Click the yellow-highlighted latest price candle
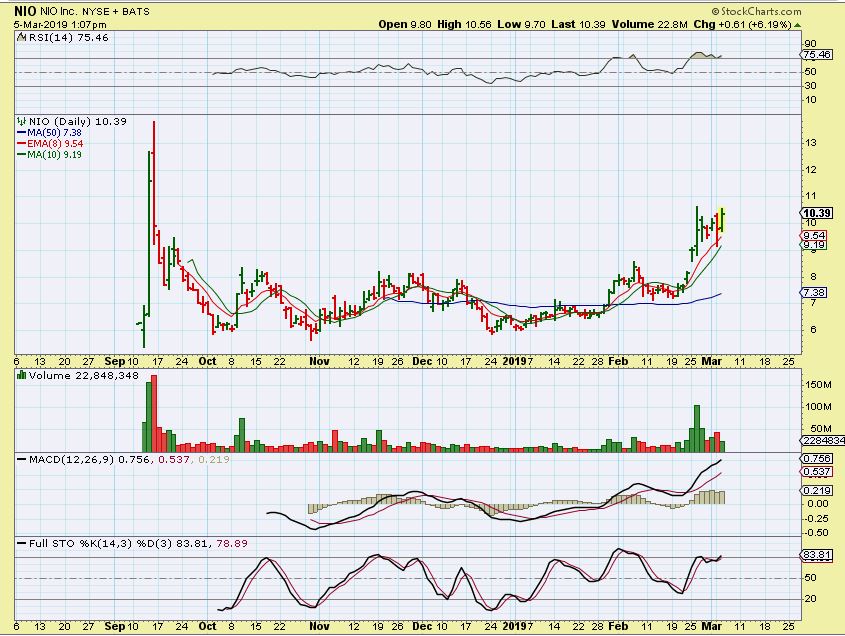This screenshot has width=845, height=636. pyautogui.click(x=722, y=220)
